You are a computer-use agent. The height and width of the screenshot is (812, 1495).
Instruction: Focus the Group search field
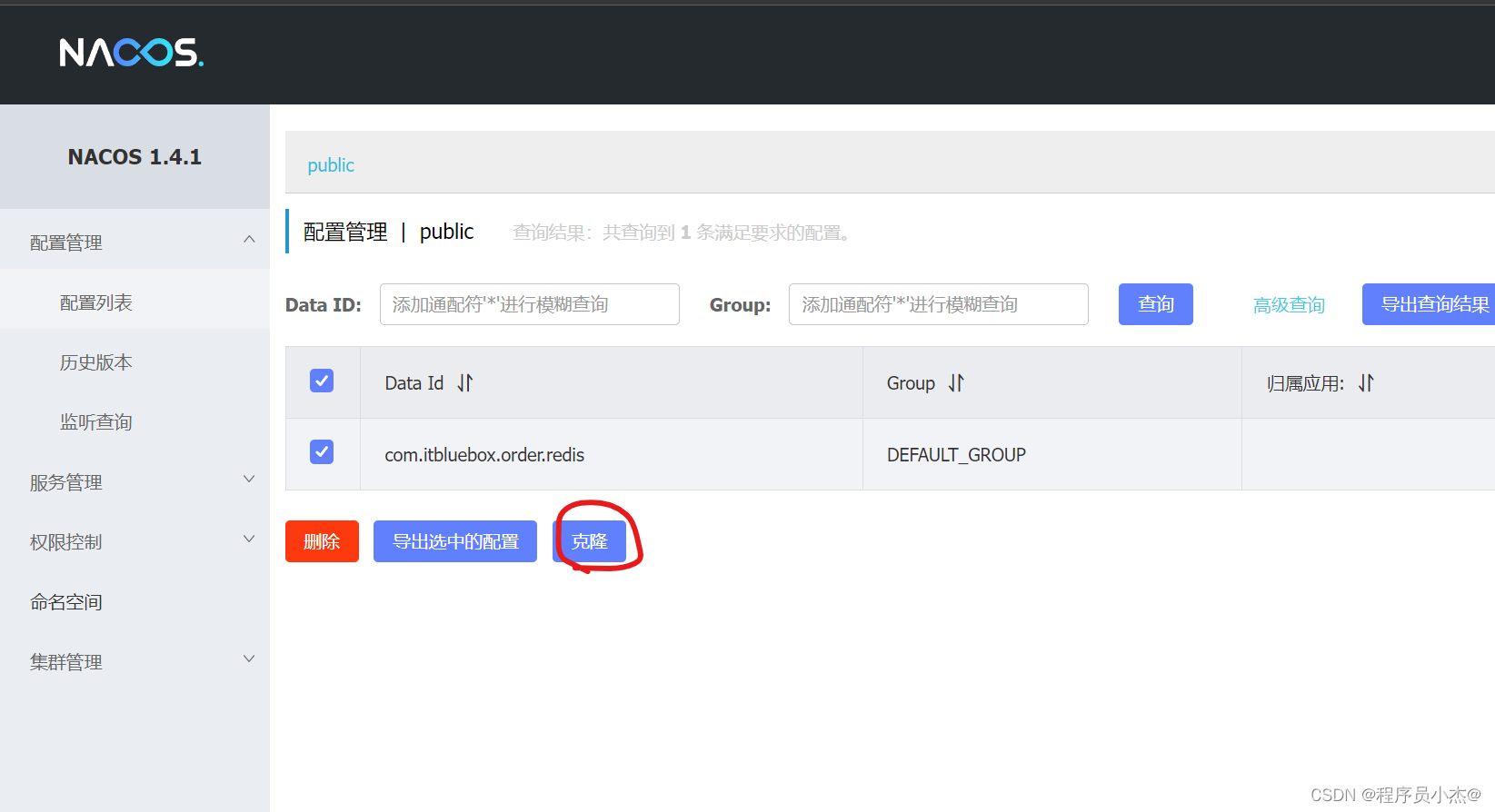click(x=939, y=304)
